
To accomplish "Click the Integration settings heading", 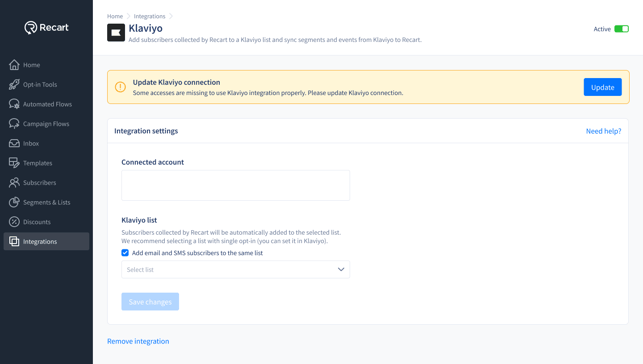I will pos(146,131).
